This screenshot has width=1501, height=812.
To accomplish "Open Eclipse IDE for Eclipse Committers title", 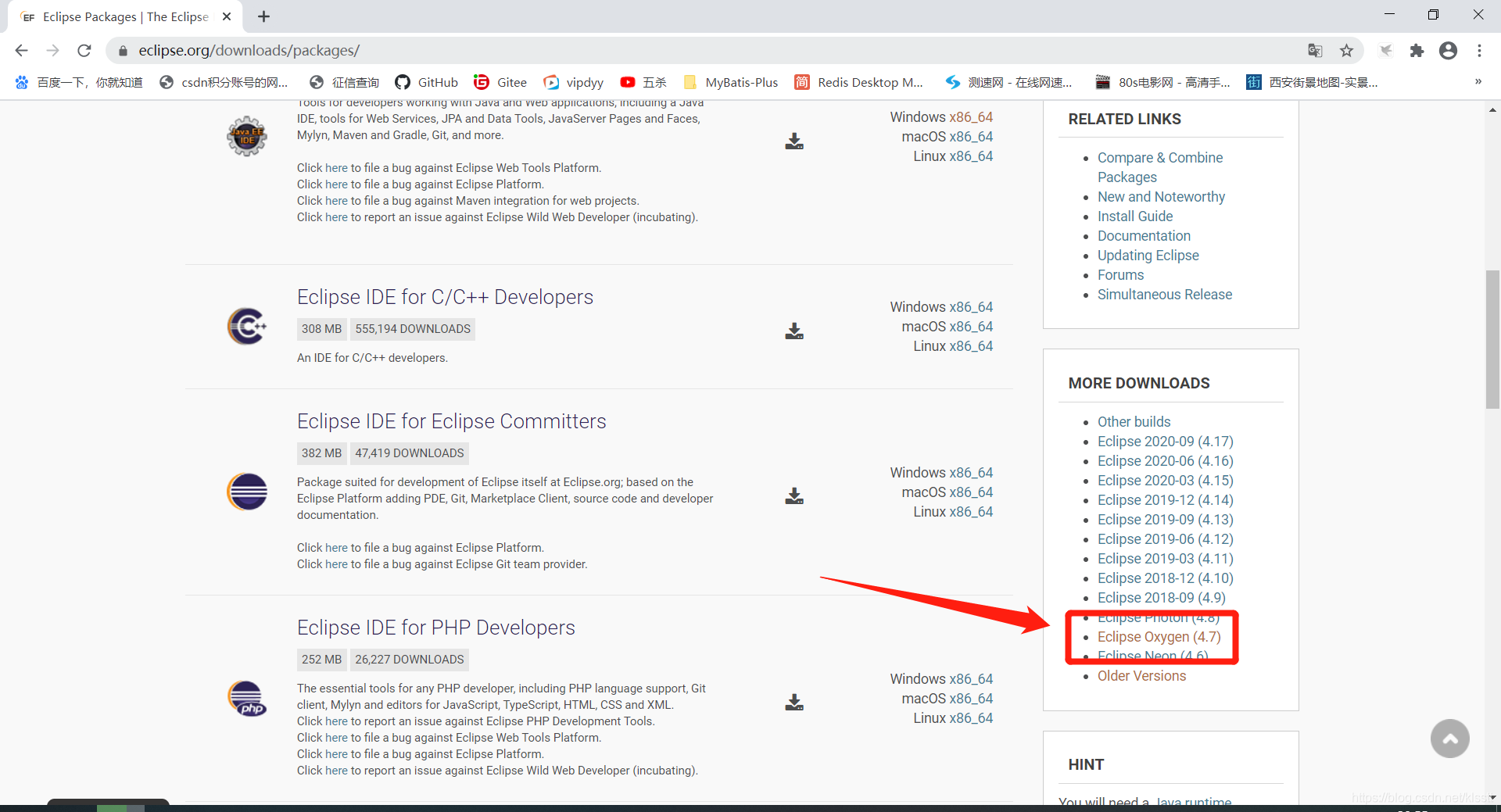I will [x=451, y=421].
